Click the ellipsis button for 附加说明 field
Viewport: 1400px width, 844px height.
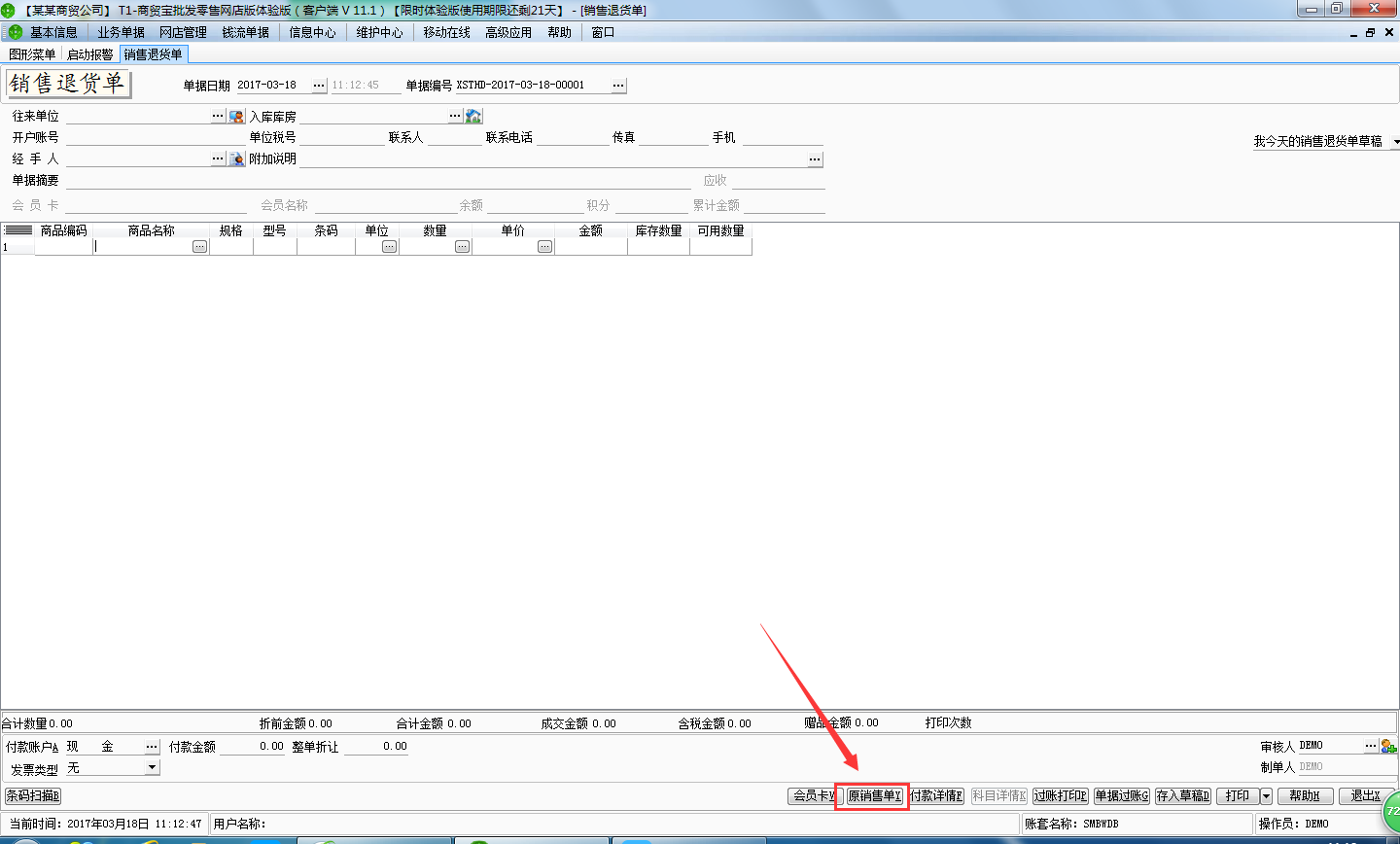coord(815,159)
